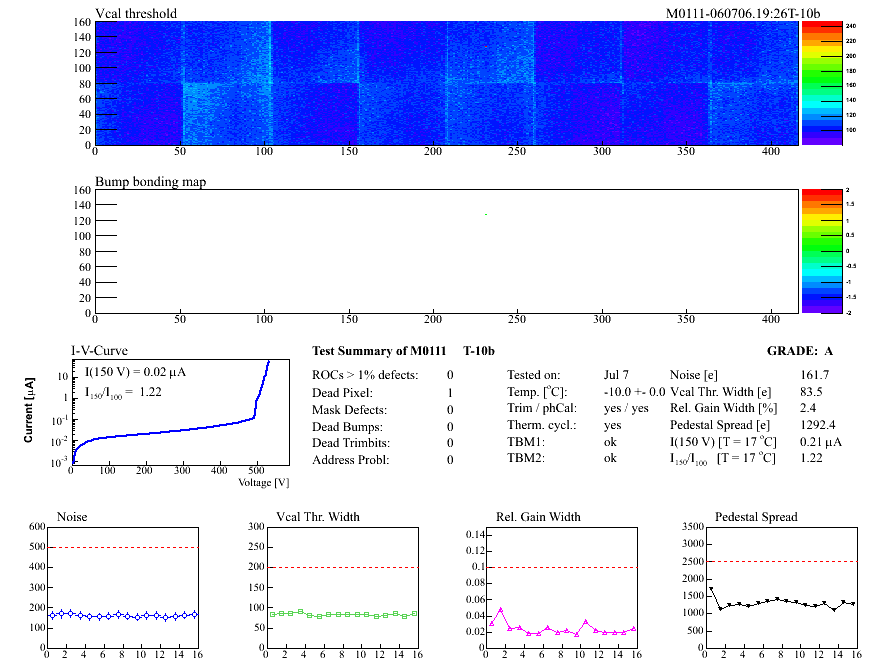Click the temperature value '-10.0 +- 0.0'
Screen dimensions: 896x672
coord(634,392)
